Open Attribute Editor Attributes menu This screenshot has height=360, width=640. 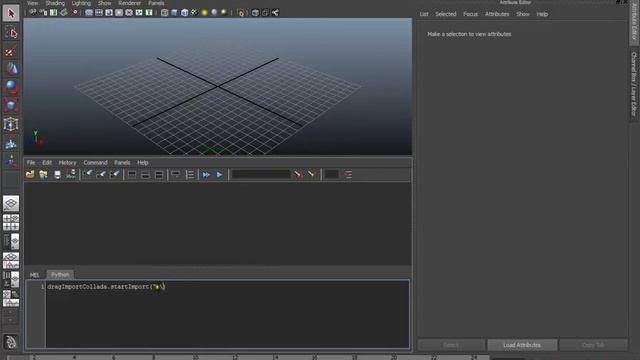[x=497, y=14]
